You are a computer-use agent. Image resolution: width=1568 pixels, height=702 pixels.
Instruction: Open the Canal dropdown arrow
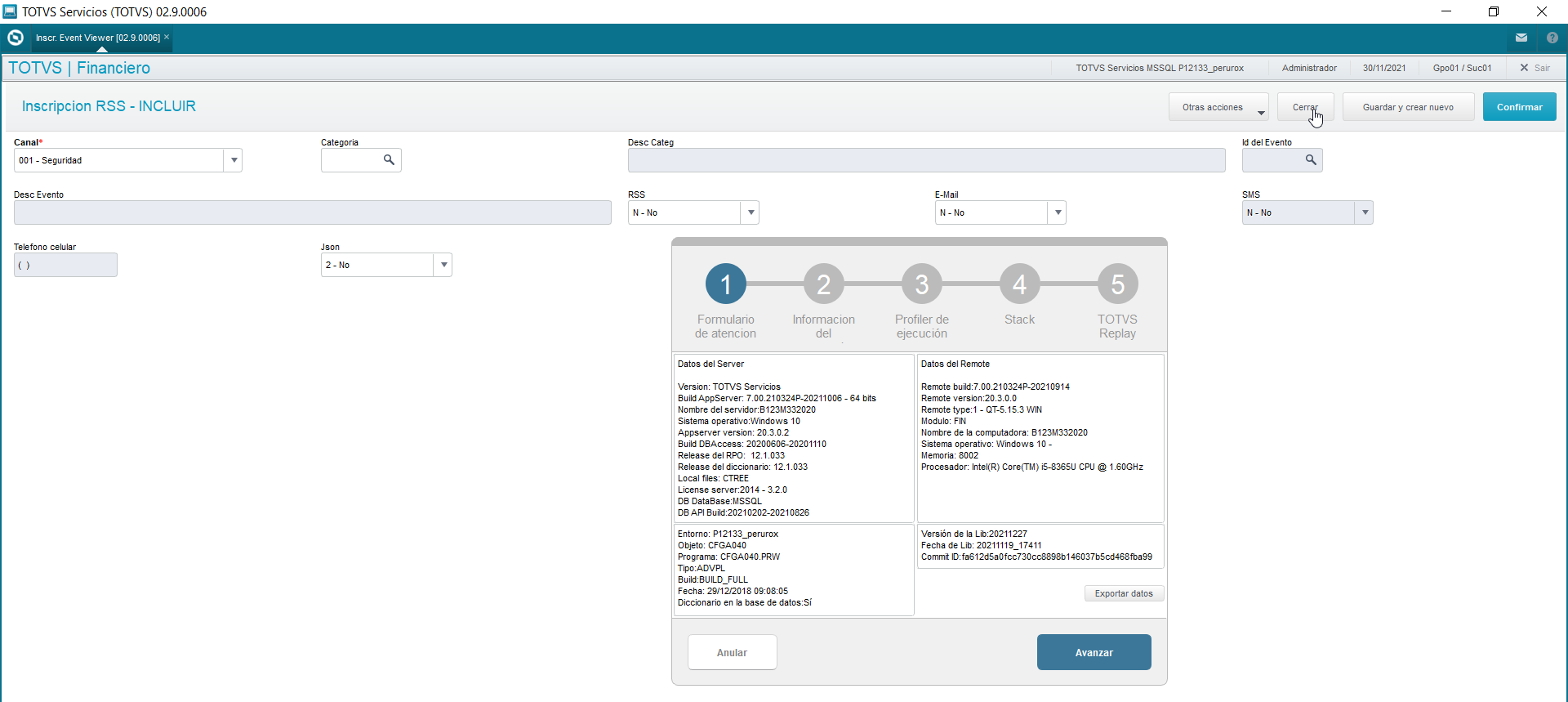point(234,160)
